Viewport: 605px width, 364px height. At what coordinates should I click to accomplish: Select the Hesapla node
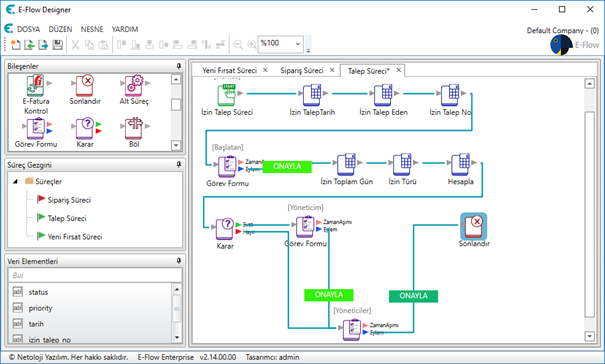[460, 164]
